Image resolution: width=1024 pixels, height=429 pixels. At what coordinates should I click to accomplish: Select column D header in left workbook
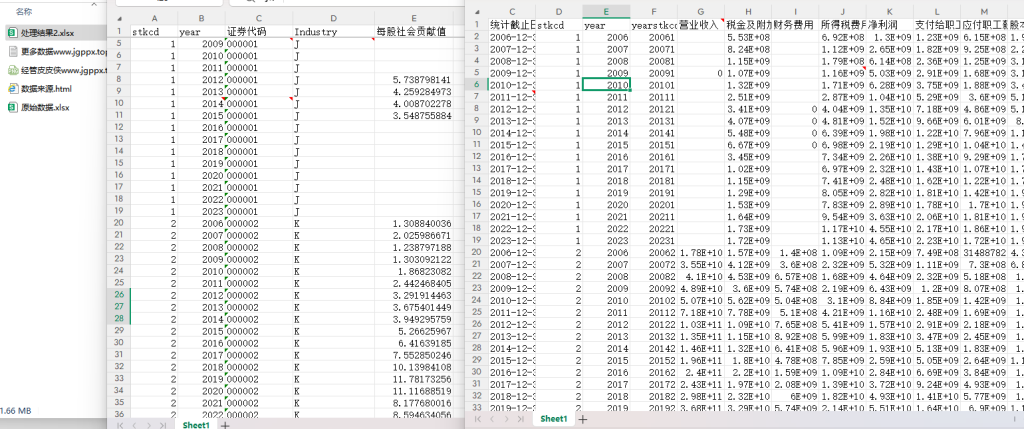tap(333, 18)
